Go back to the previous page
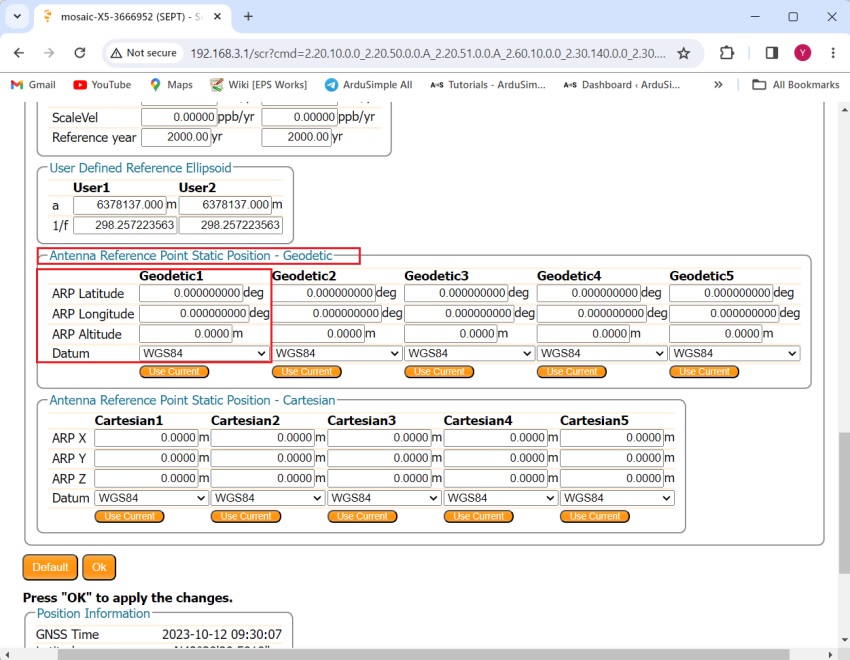Screen dimensions: 850x660 [19, 53]
